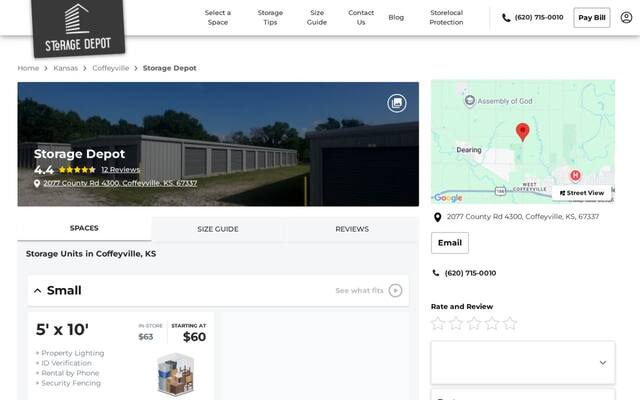Click the facility banner photo
The image size is (640, 400).
[x=218, y=144]
